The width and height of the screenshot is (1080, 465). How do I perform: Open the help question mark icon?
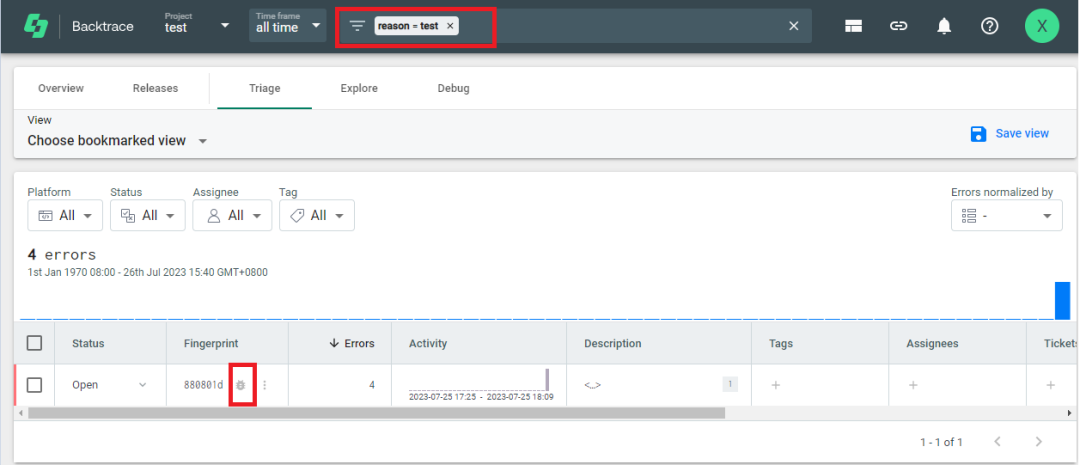click(989, 26)
